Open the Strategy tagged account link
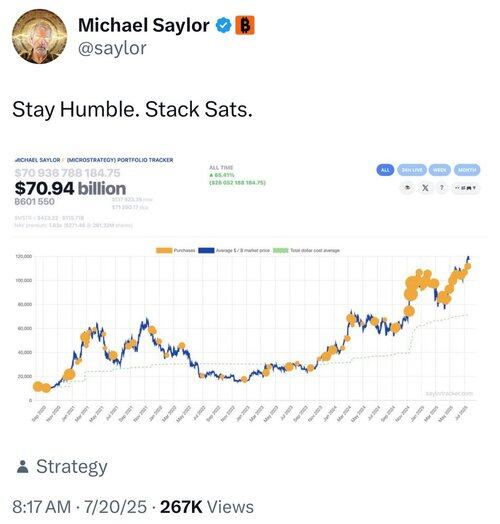The image size is (500, 524). point(72,467)
